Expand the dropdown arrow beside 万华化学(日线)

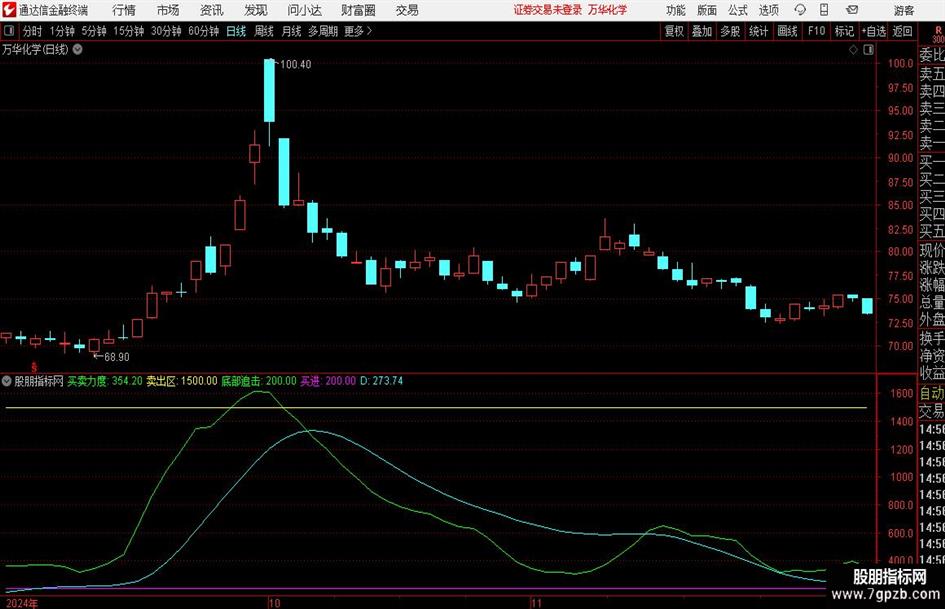78,49
